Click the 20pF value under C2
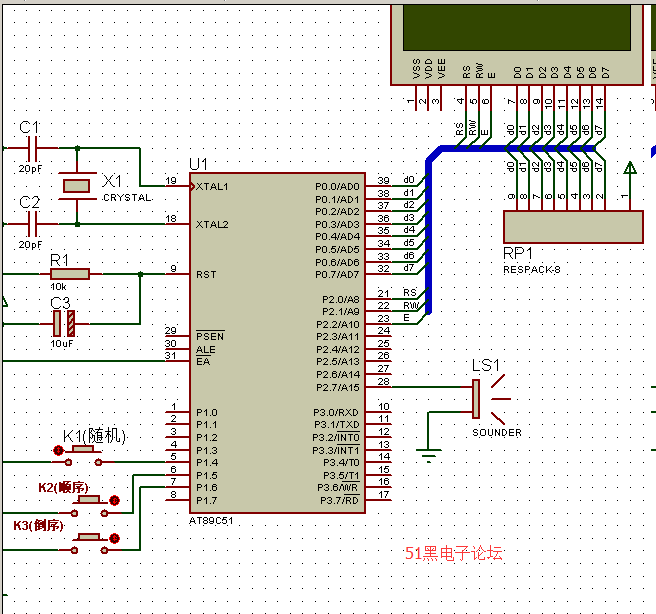This screenshot has height=614, width=656. pyautogui.click(x=30, y=245)
